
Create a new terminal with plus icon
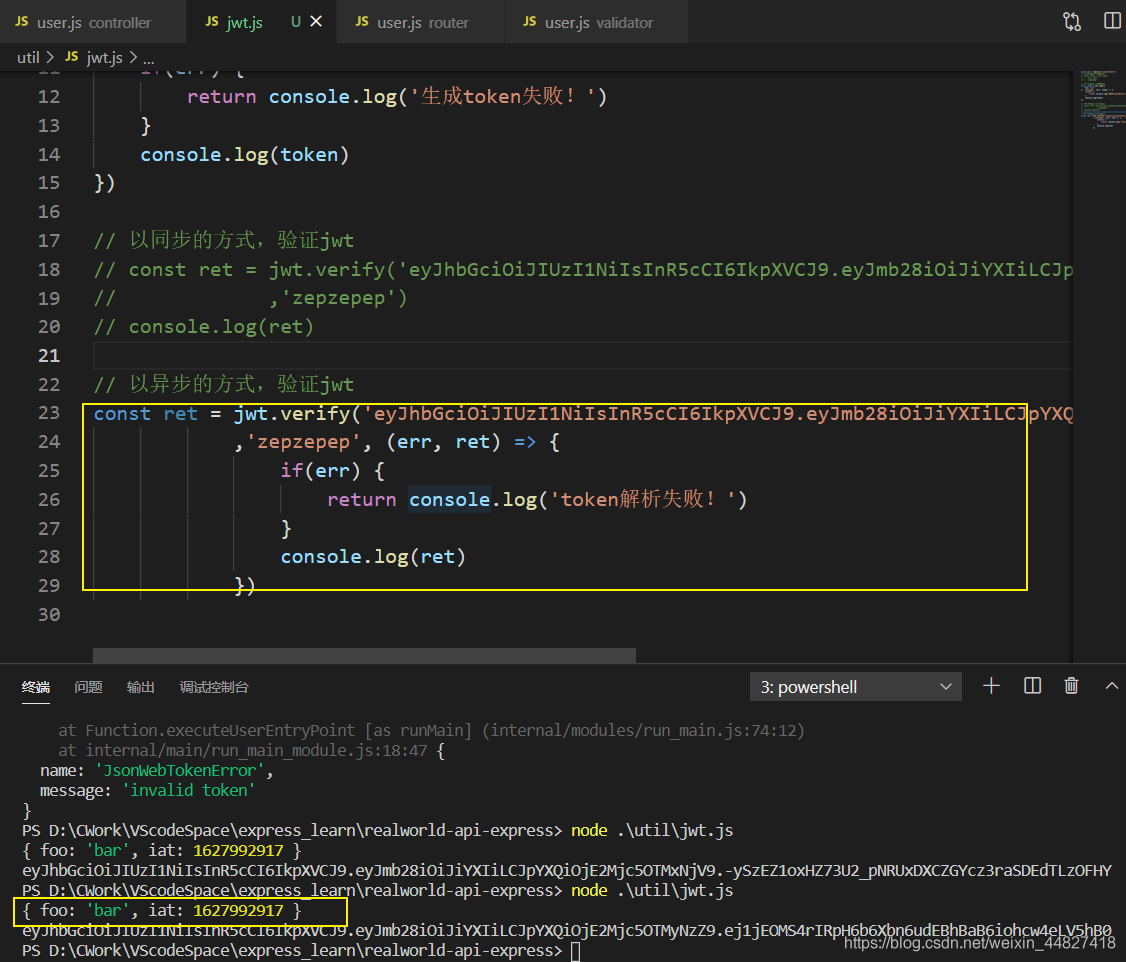(991, 686)
